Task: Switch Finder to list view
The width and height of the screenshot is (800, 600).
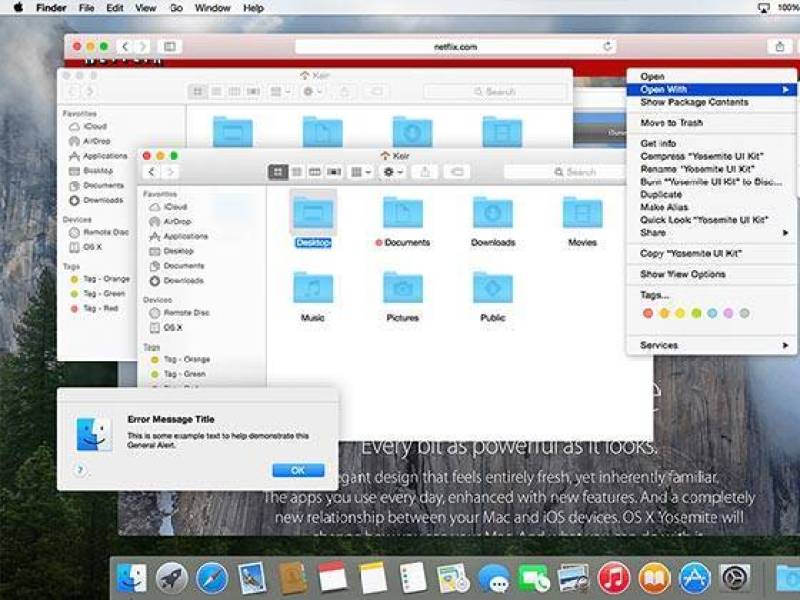Action: click(297, 172)
